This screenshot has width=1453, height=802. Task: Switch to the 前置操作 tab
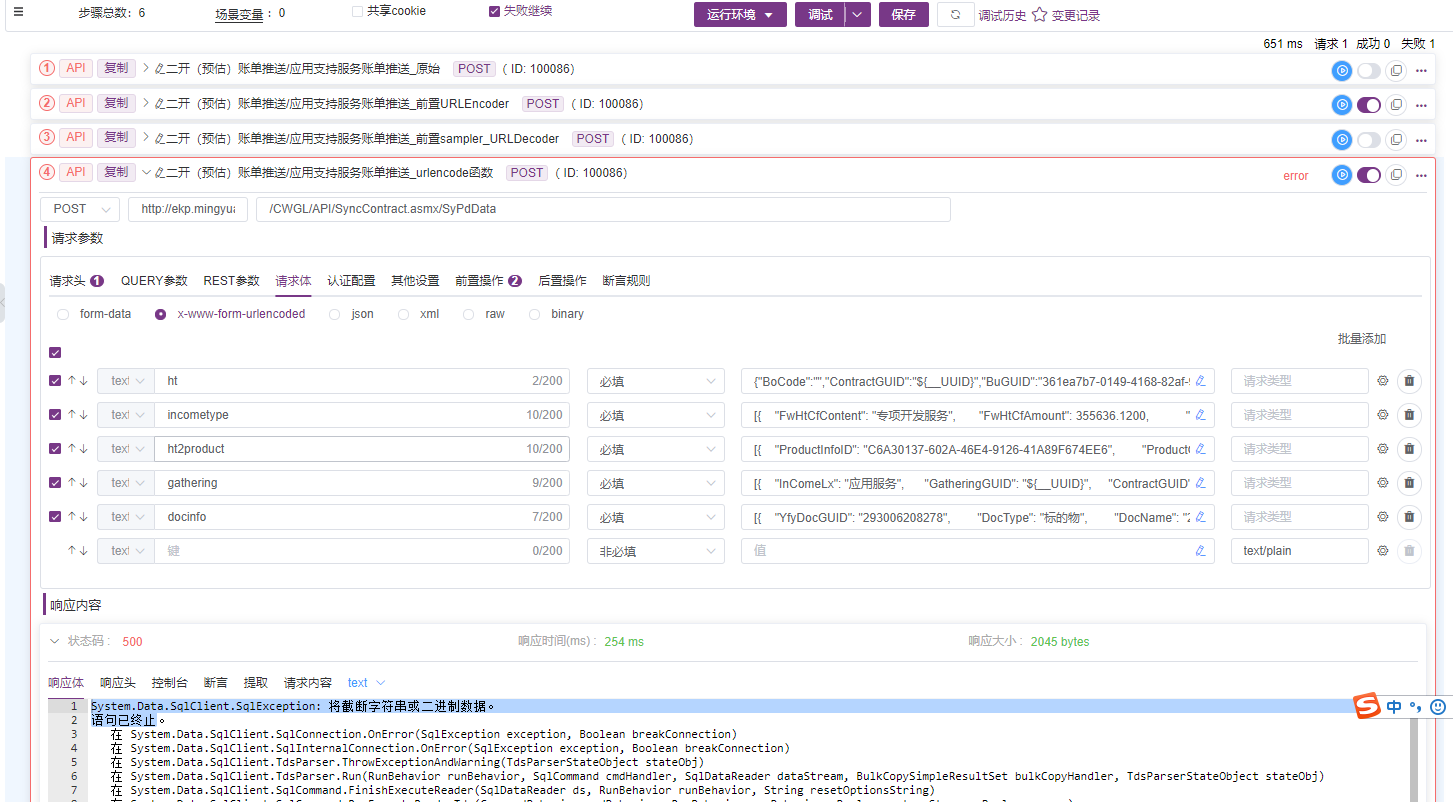[488, 281]
